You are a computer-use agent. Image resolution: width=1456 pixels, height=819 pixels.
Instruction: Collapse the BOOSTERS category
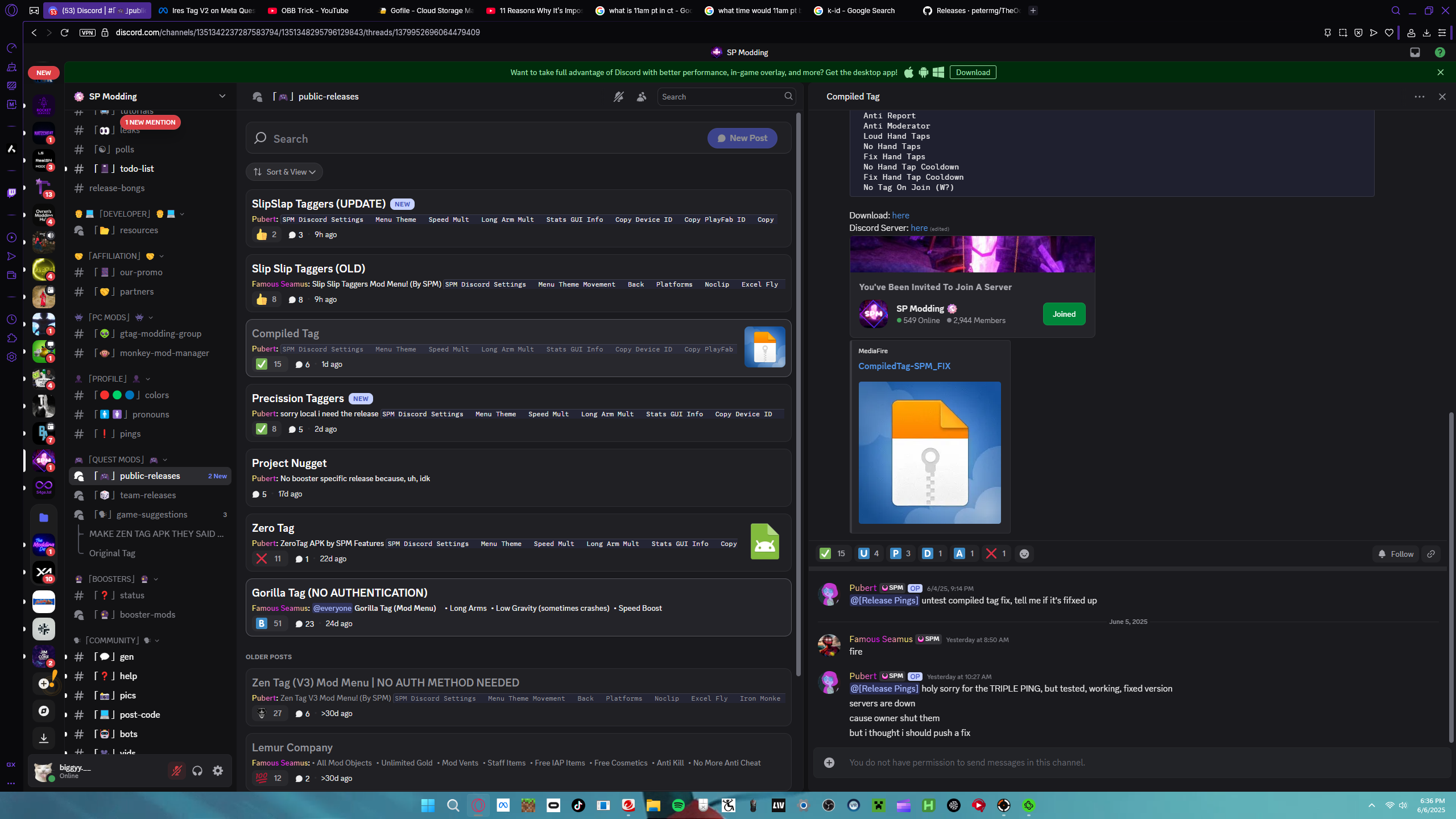117,579
